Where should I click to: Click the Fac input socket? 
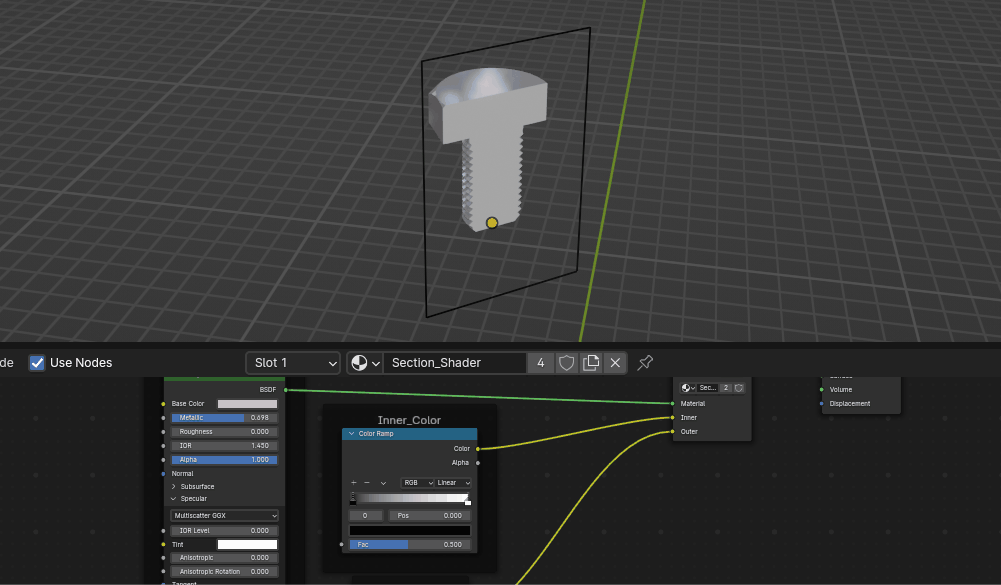(342, 545)
